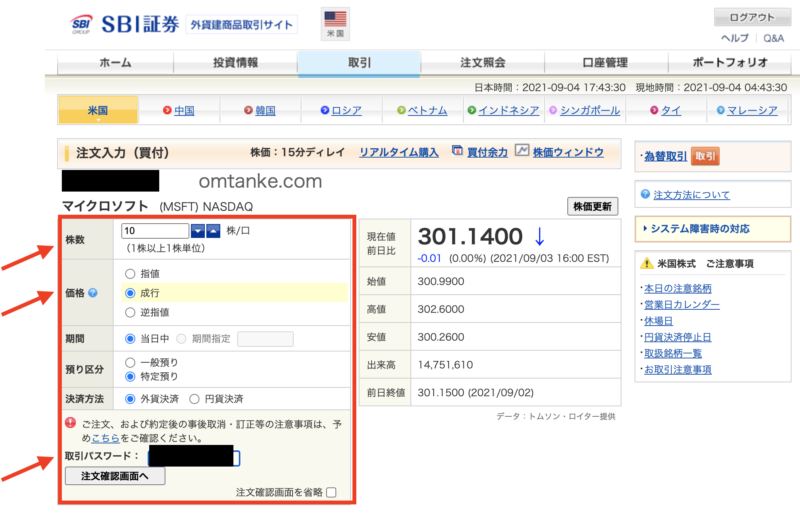Viewport: 800px width, 516px height.
Task: Open the 円貨決済停止日 link
Action: (678, 337)
